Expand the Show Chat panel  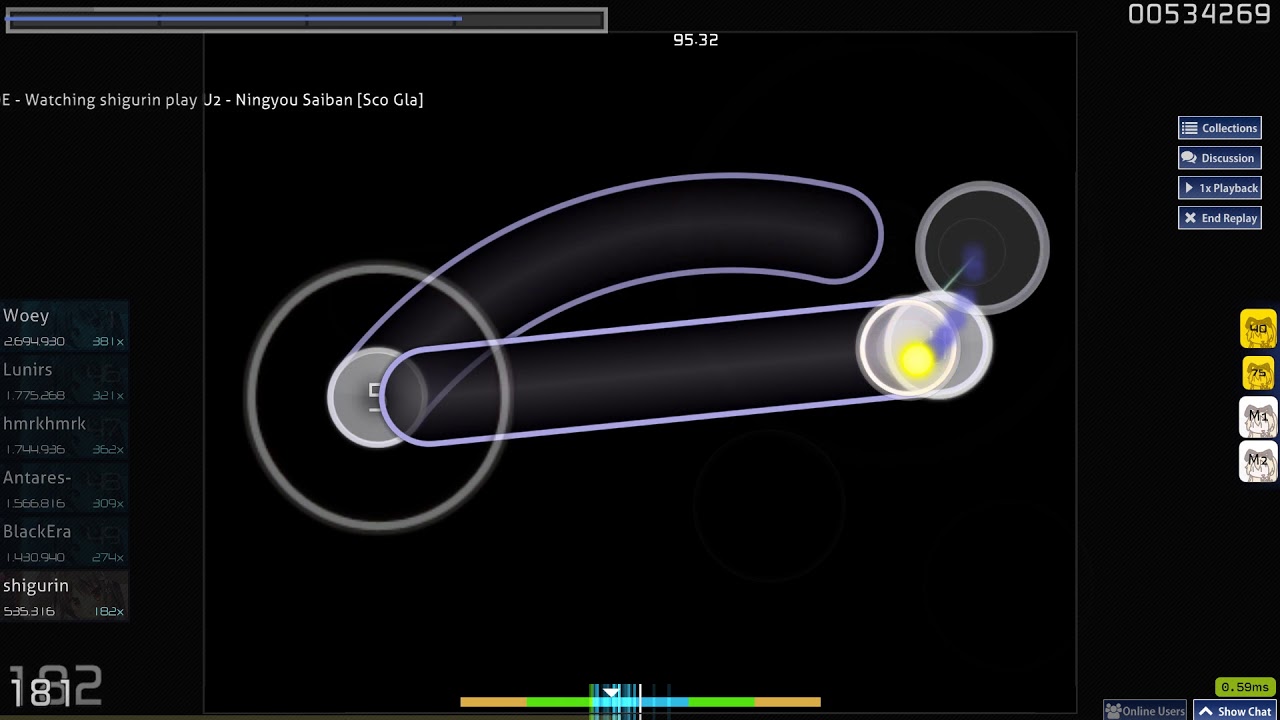(x=1236, y=711)
